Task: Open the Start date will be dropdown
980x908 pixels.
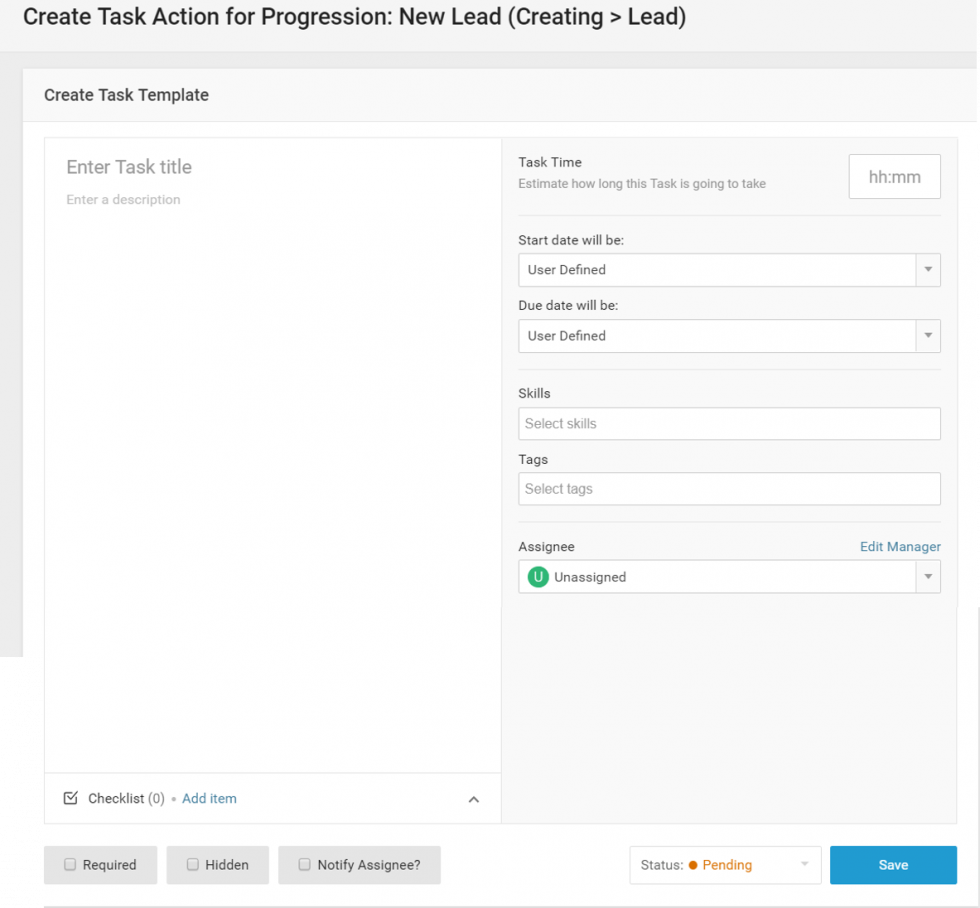Action: (729, 270)
